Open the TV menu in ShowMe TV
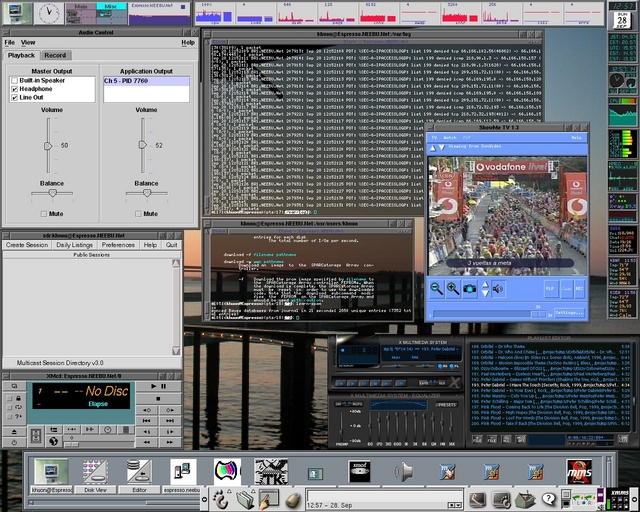 tap(434, 138)
